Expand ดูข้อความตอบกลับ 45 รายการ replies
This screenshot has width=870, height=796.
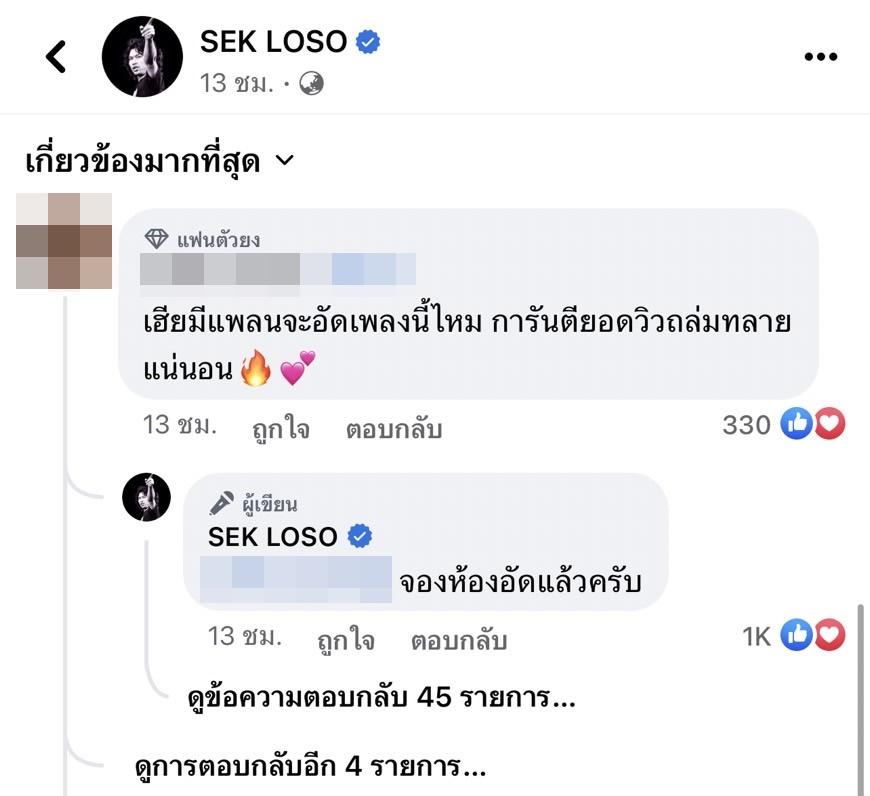pyautogui.click(x=382, y=697)
